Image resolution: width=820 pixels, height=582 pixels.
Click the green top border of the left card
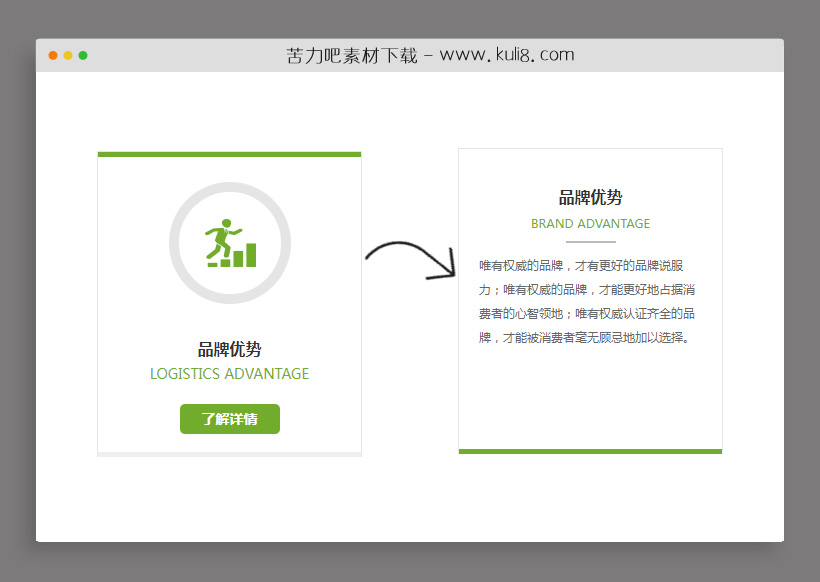tap(229, 153)
